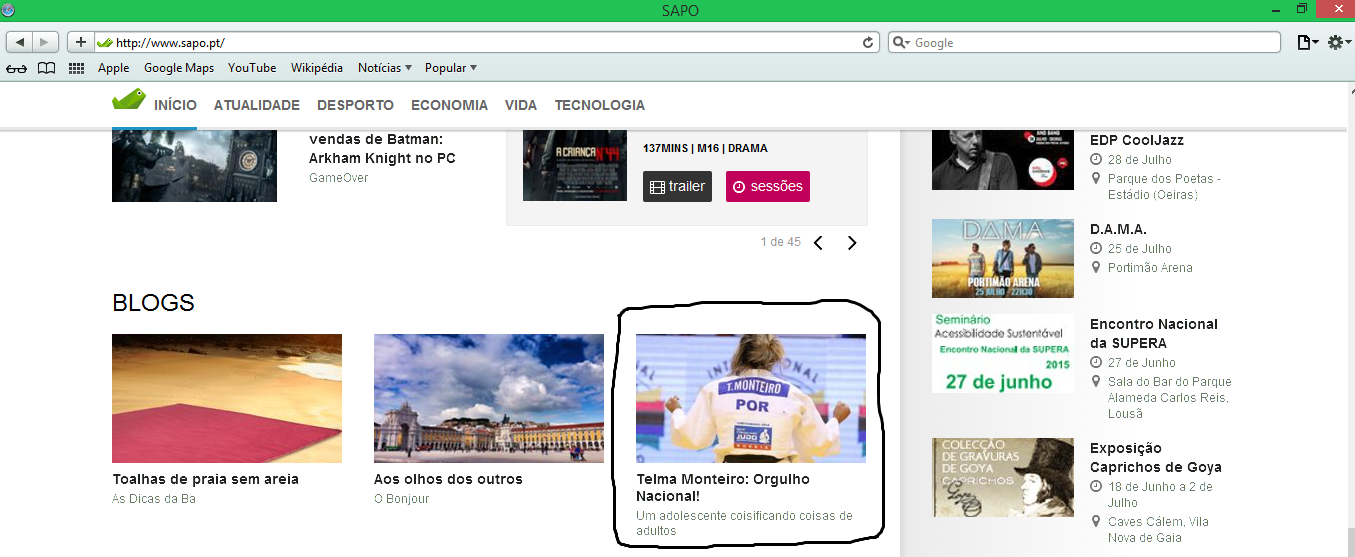Click Um adolescente coisificando coisas de adultos
Screen dimensions: 1355x557
click(744, 523)
